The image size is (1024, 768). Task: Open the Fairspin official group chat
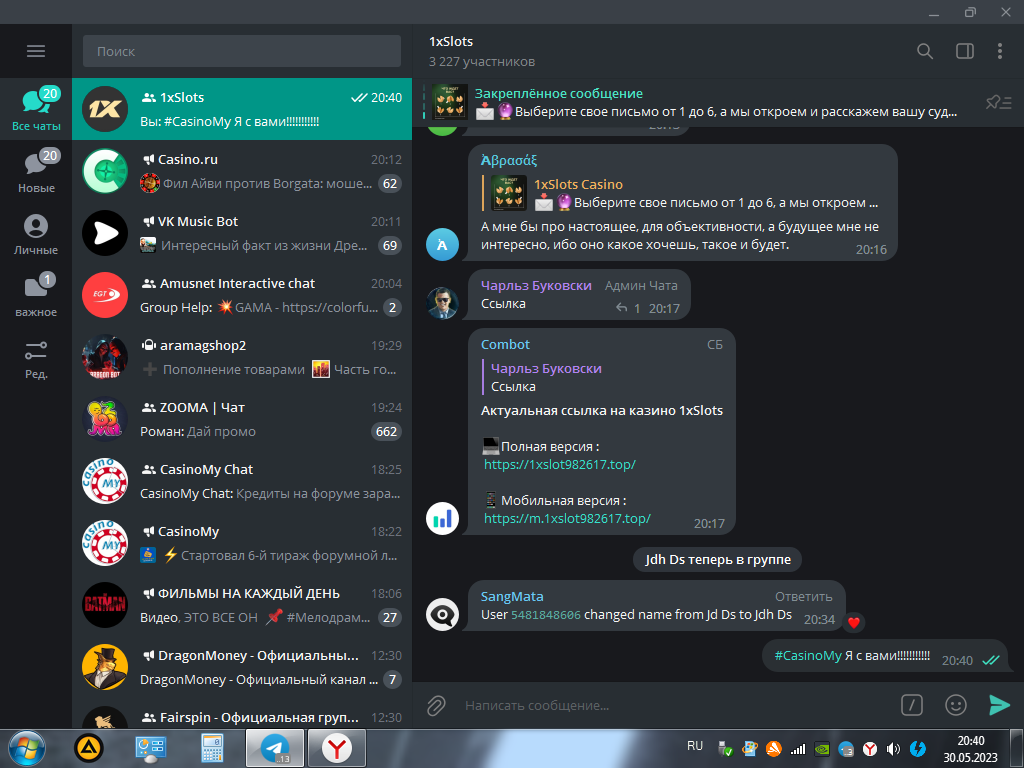pos(242,716)
